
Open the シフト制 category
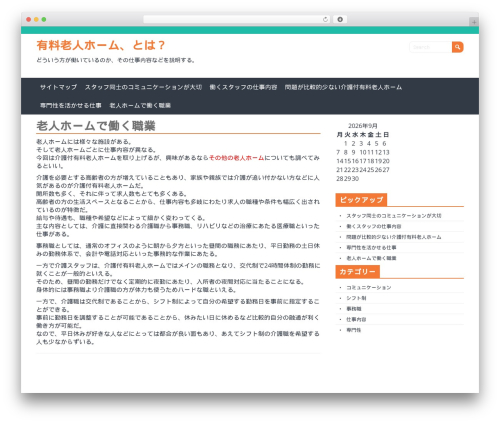(x=356, y=298)
